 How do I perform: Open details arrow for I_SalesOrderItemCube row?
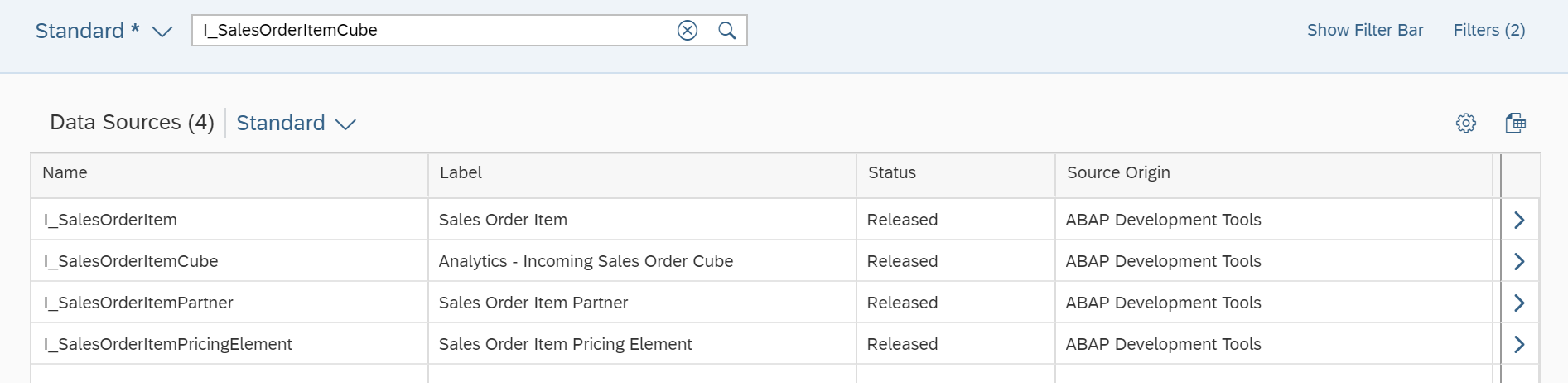pos(1519,261)
